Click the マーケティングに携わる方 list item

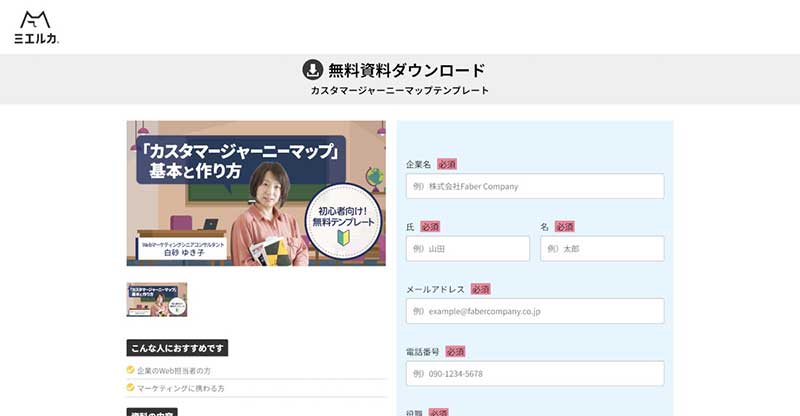tap(181, 388)
